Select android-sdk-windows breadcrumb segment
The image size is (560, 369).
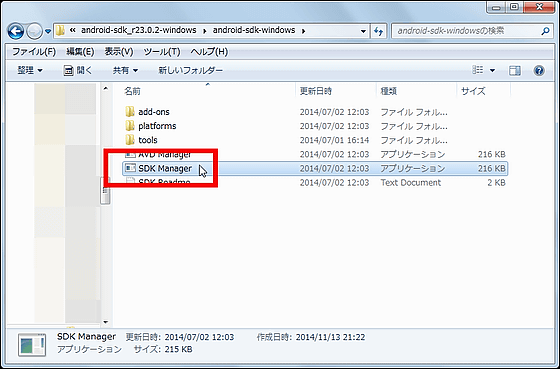pos(254,30)
